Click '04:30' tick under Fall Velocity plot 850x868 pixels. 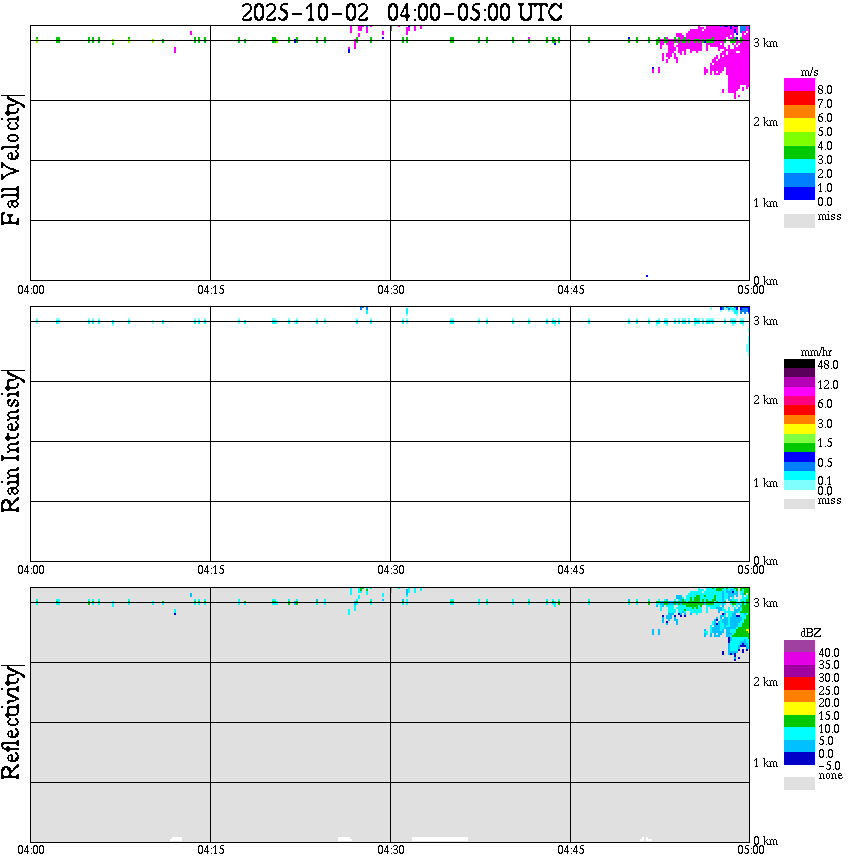point(391,290)
